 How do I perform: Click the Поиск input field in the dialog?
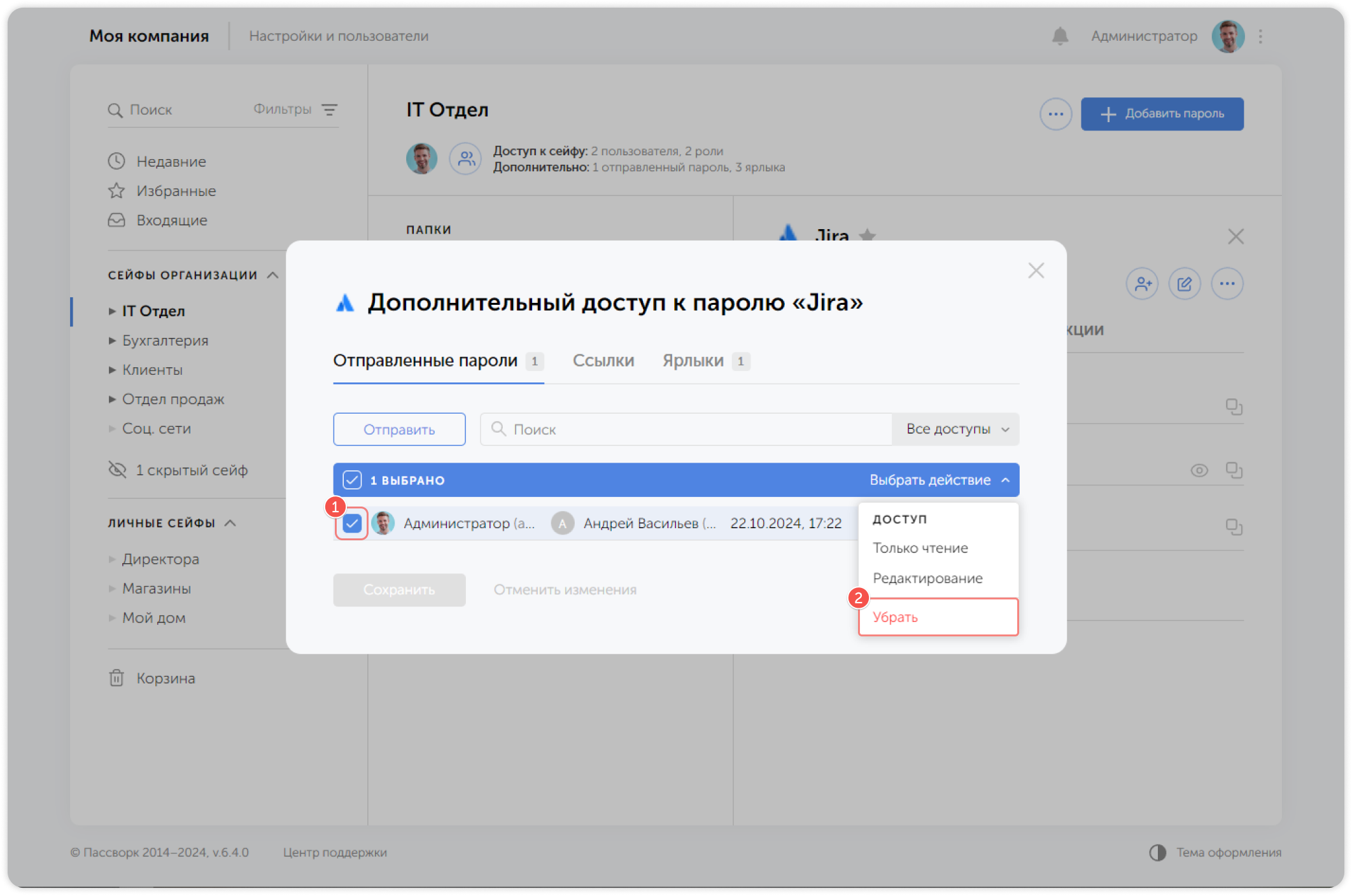point(637,429)
